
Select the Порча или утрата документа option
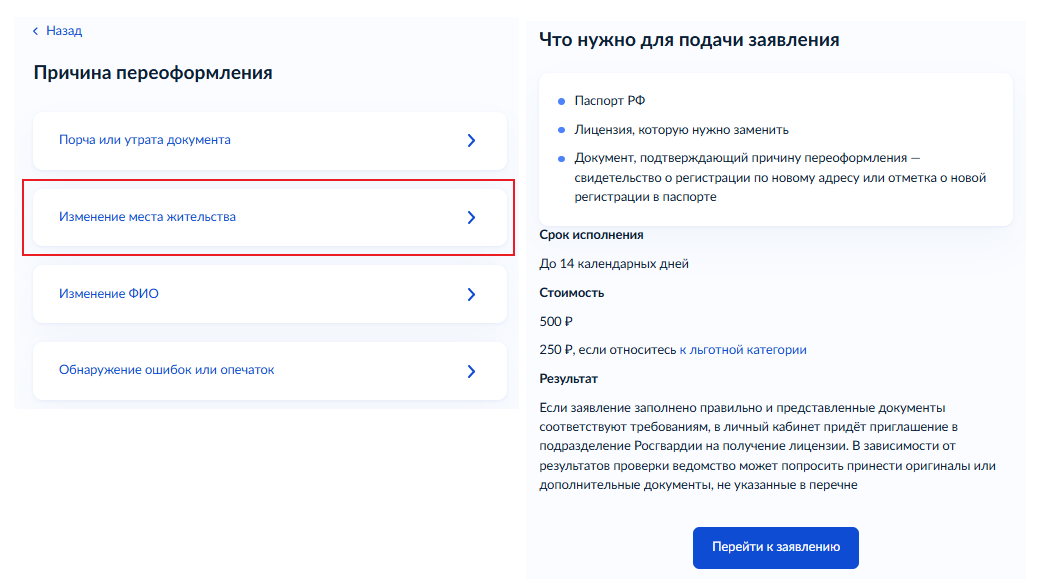coord(270,141)
